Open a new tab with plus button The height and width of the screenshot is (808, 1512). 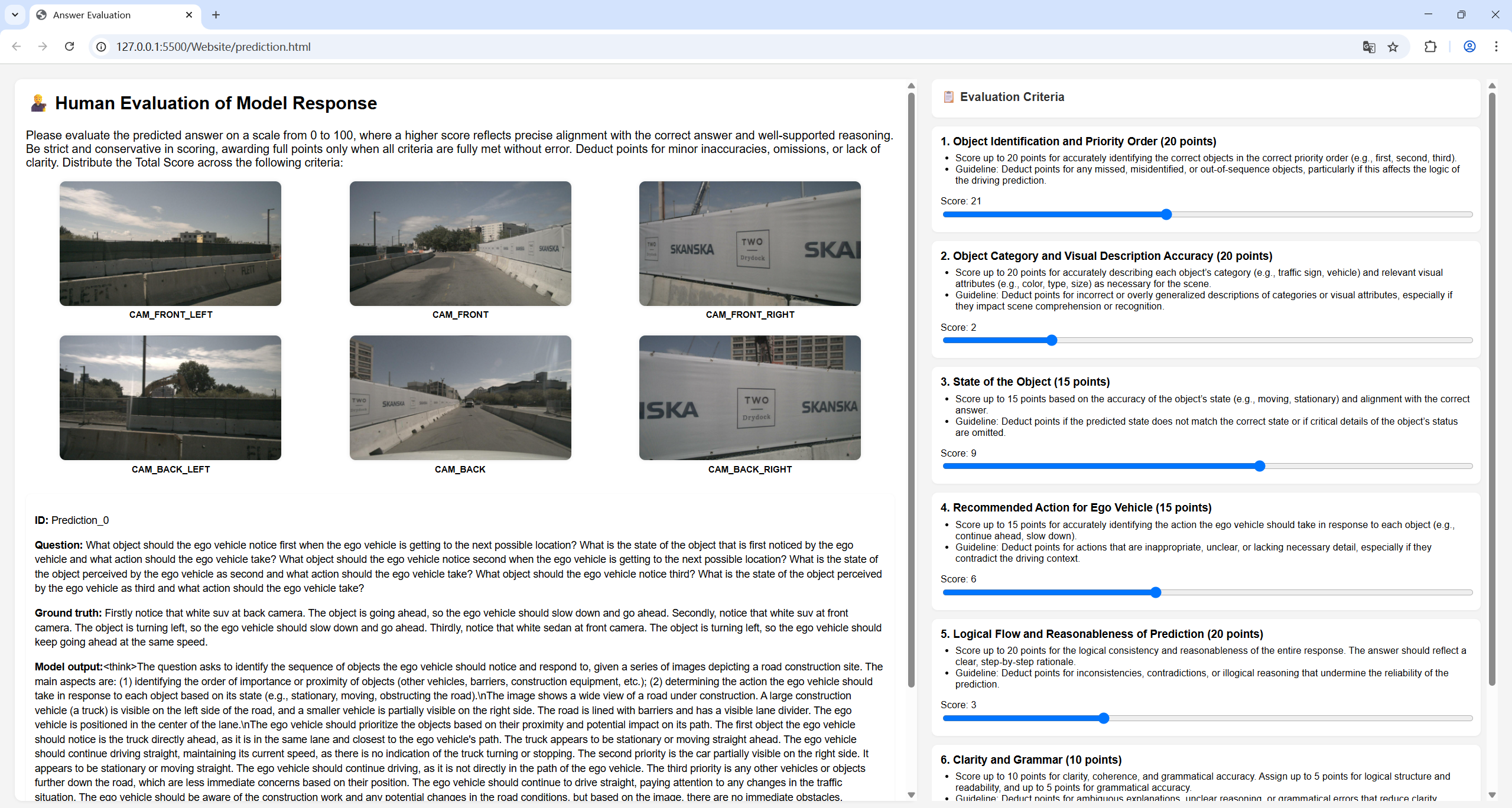coord(216,15)
